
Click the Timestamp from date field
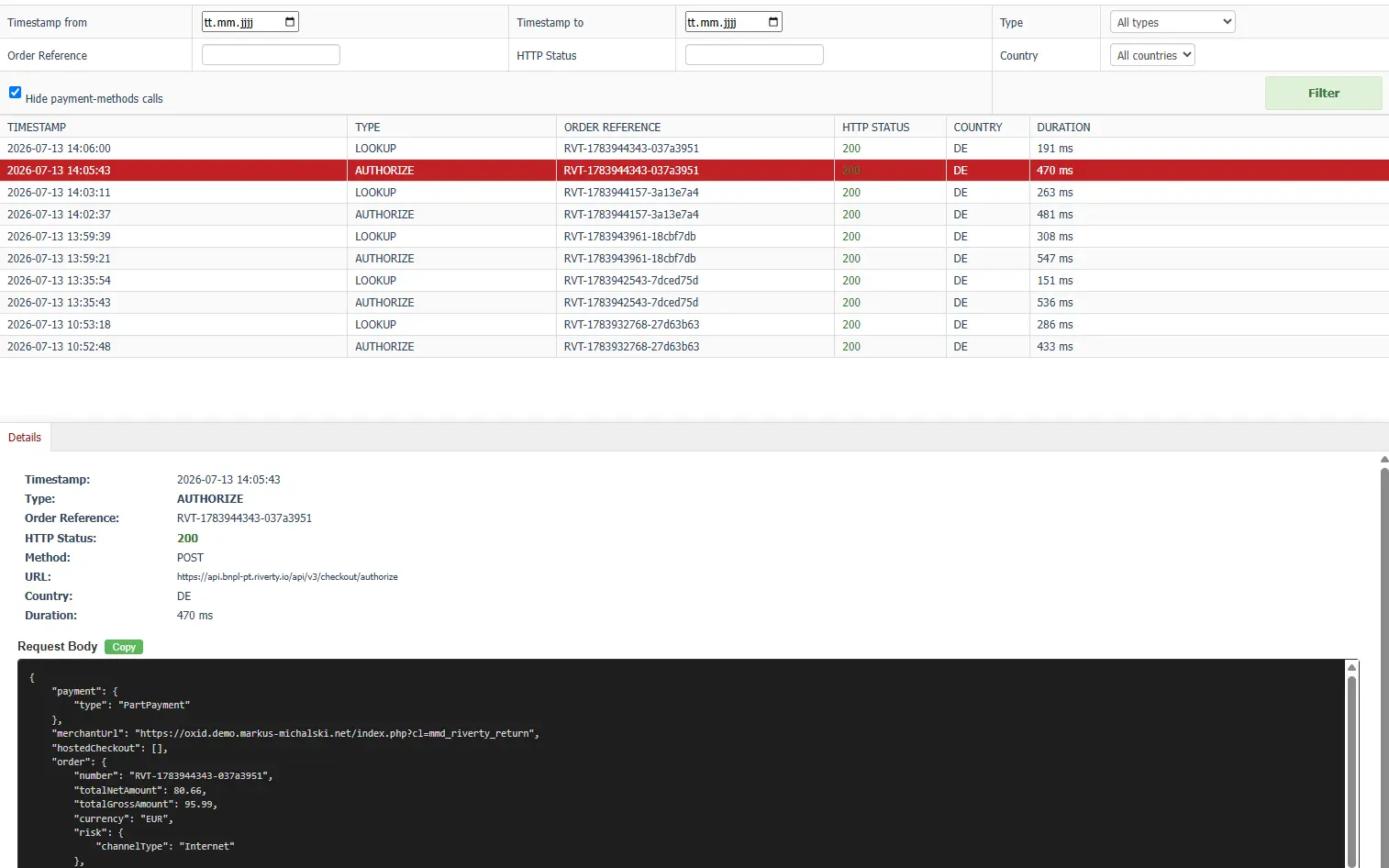[x=250, y=22]
